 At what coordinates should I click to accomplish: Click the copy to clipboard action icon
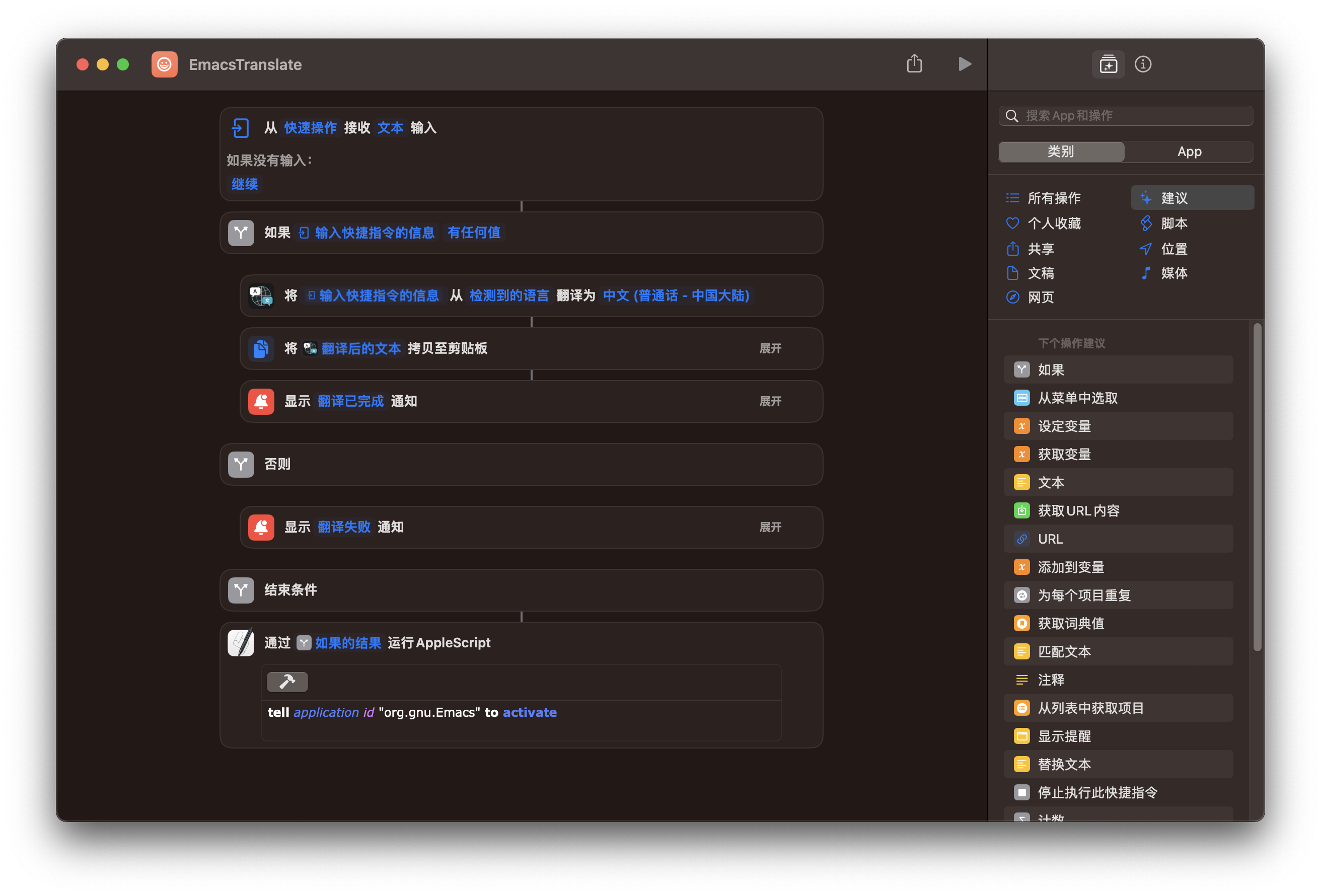pos(261,348)
